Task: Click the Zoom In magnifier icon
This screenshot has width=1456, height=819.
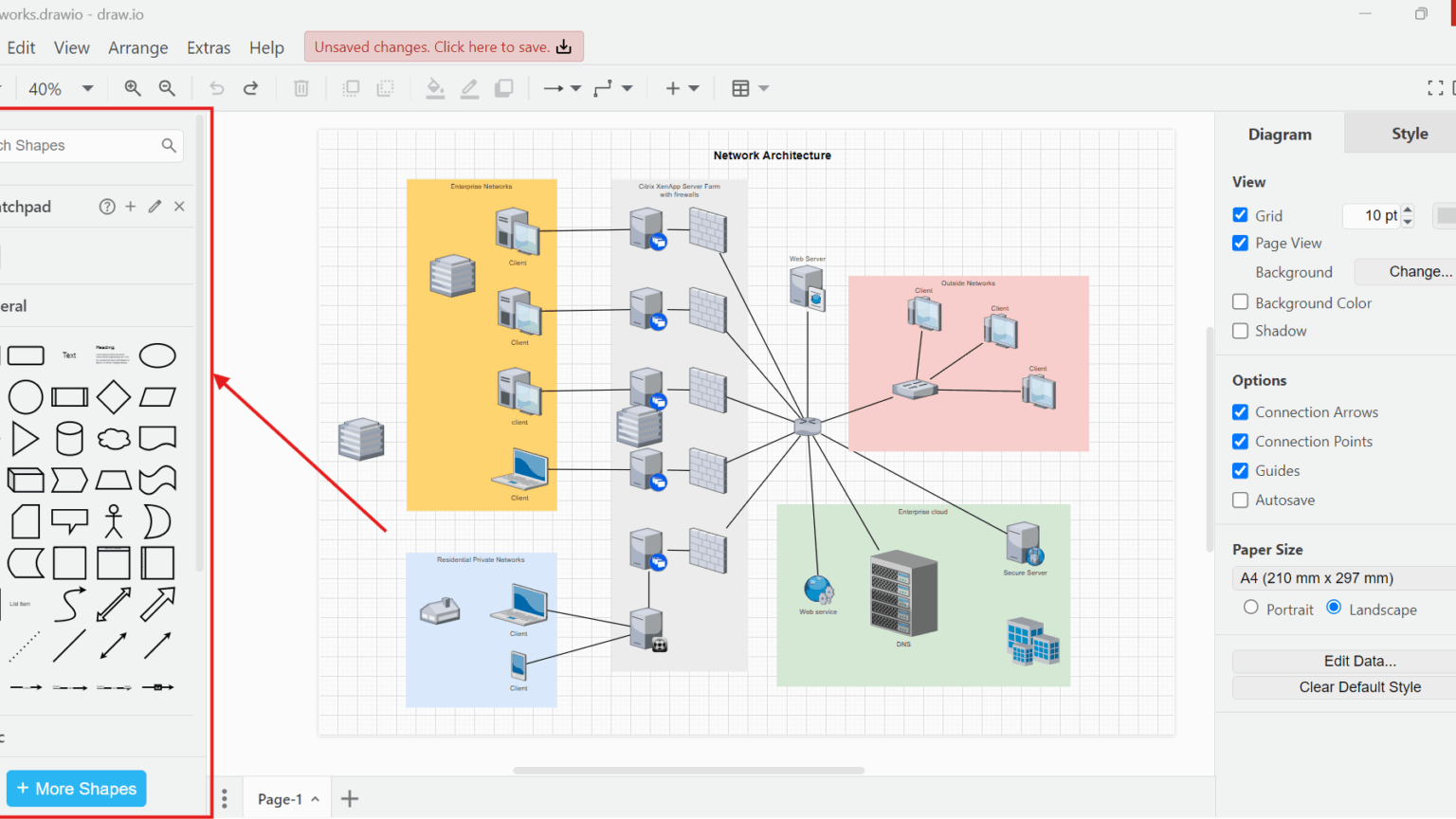Action: (133, 88)
